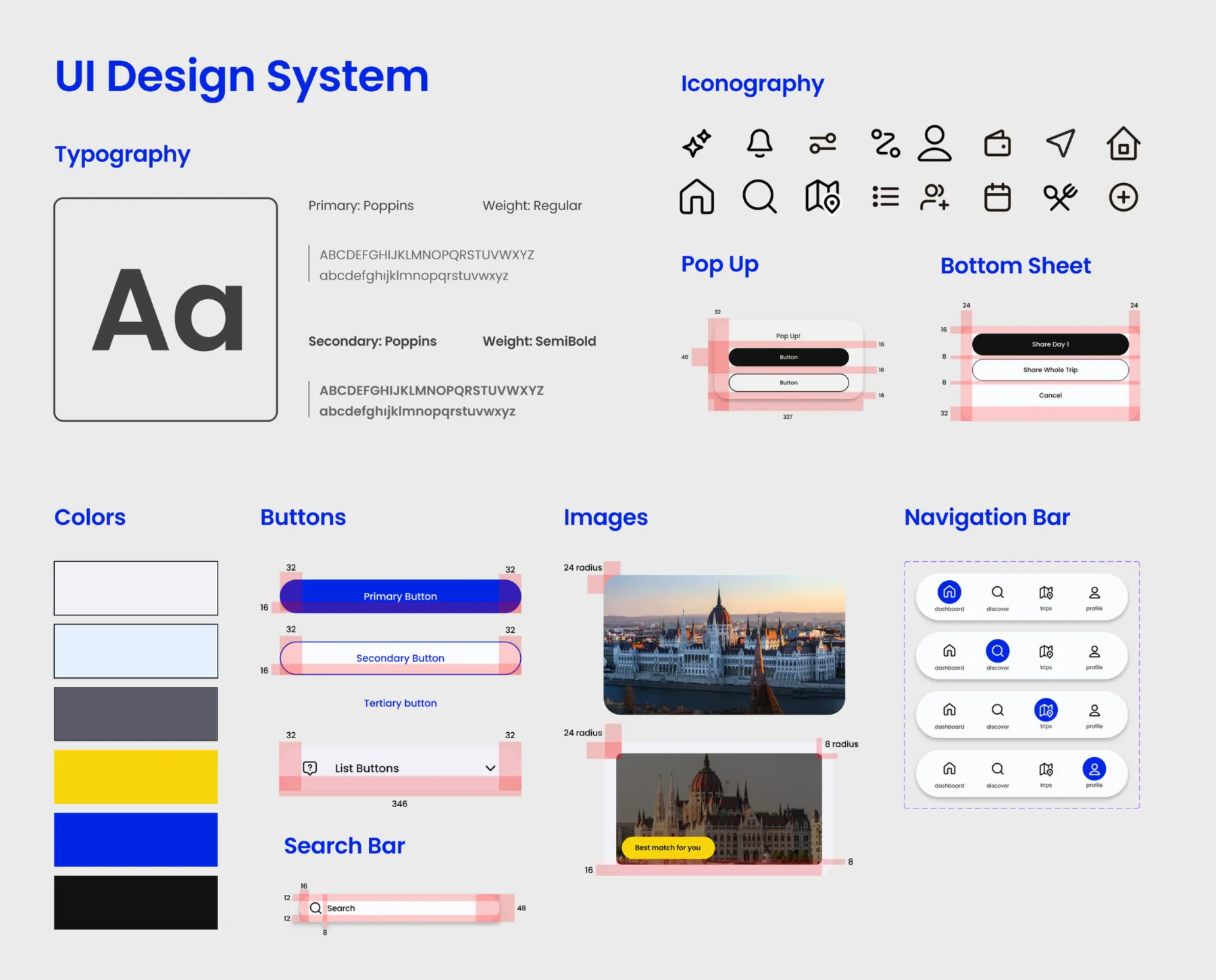Click the black Button in the Pop Up
The height and width of the screenshot is (980, 1216).
click(788, 357)
